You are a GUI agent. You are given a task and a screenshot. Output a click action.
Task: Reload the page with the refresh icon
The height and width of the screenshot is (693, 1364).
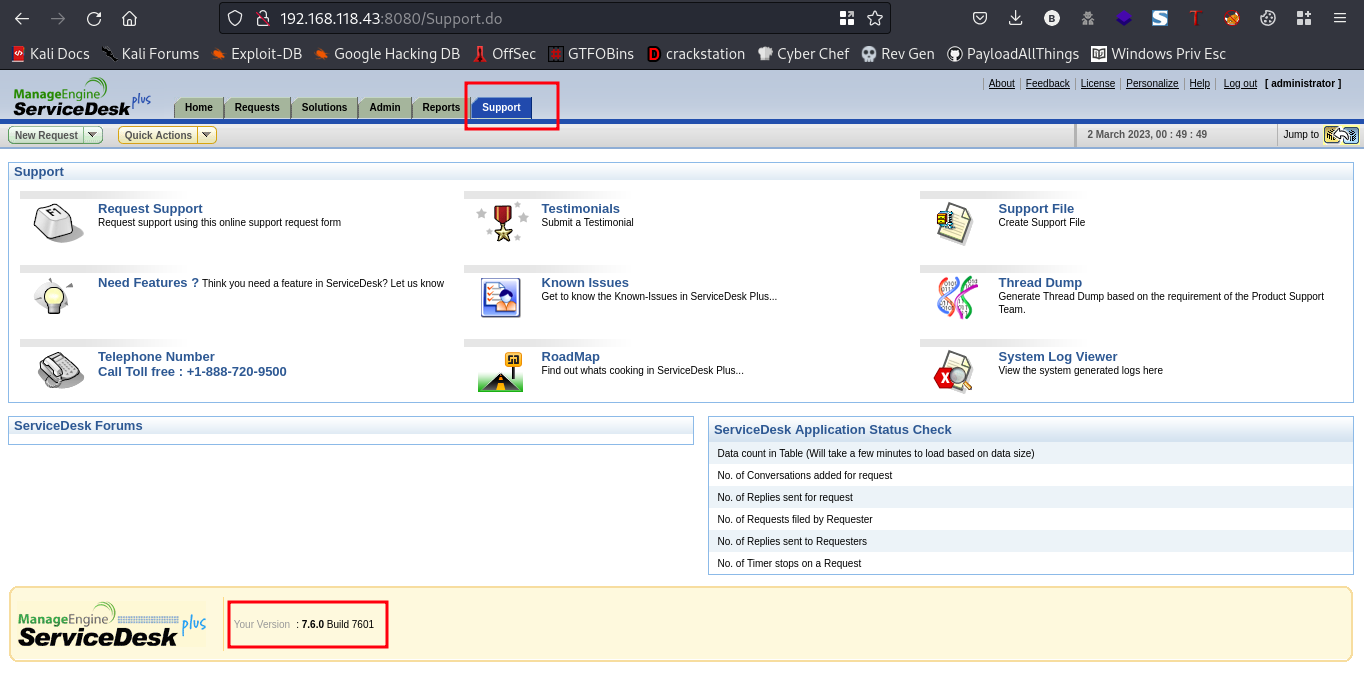(94, 18)
